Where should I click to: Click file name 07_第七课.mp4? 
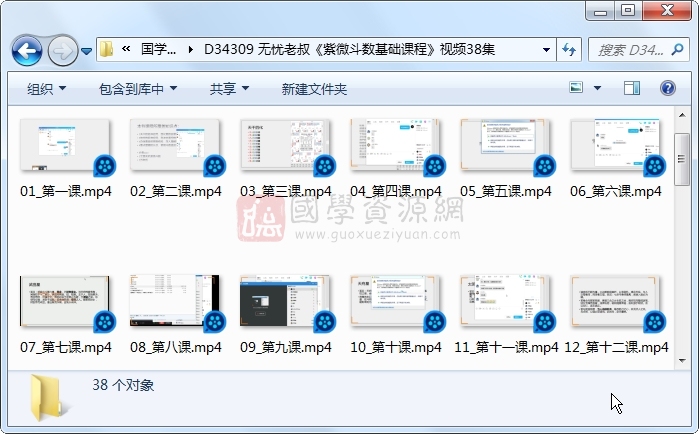[66, 348]
